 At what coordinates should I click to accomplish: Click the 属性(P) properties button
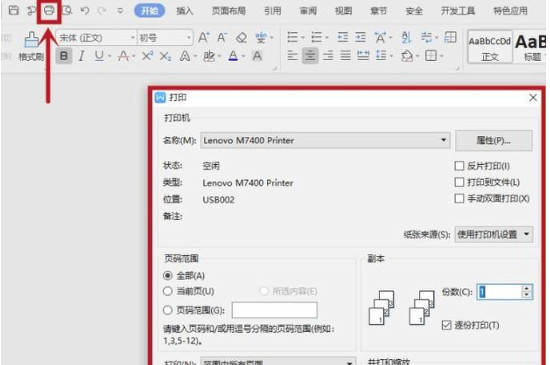click(x=494, y=141)
